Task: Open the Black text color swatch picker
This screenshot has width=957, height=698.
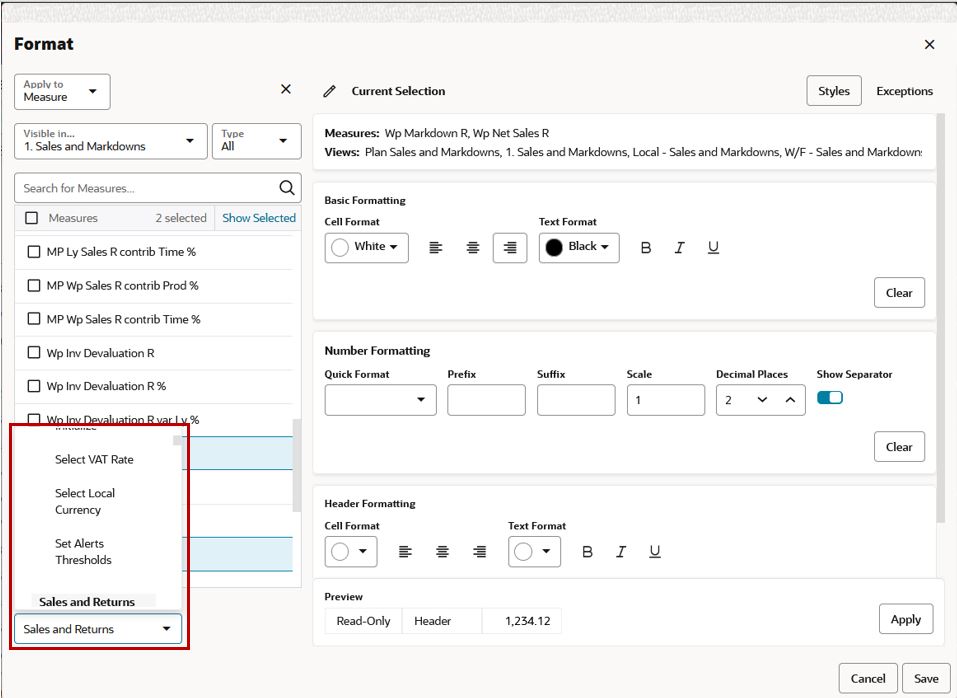Action: click(x=579, y=247)
